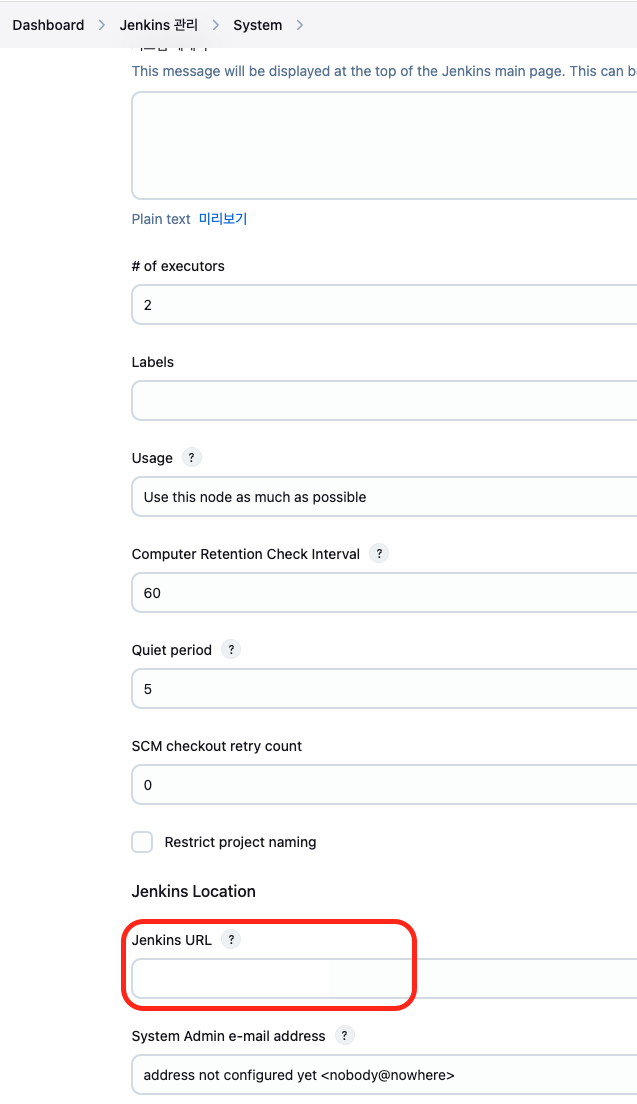The width and height of the screenshot is (637, 1104).
Task: Focus the Labels input field
Action: click(384, 401)
